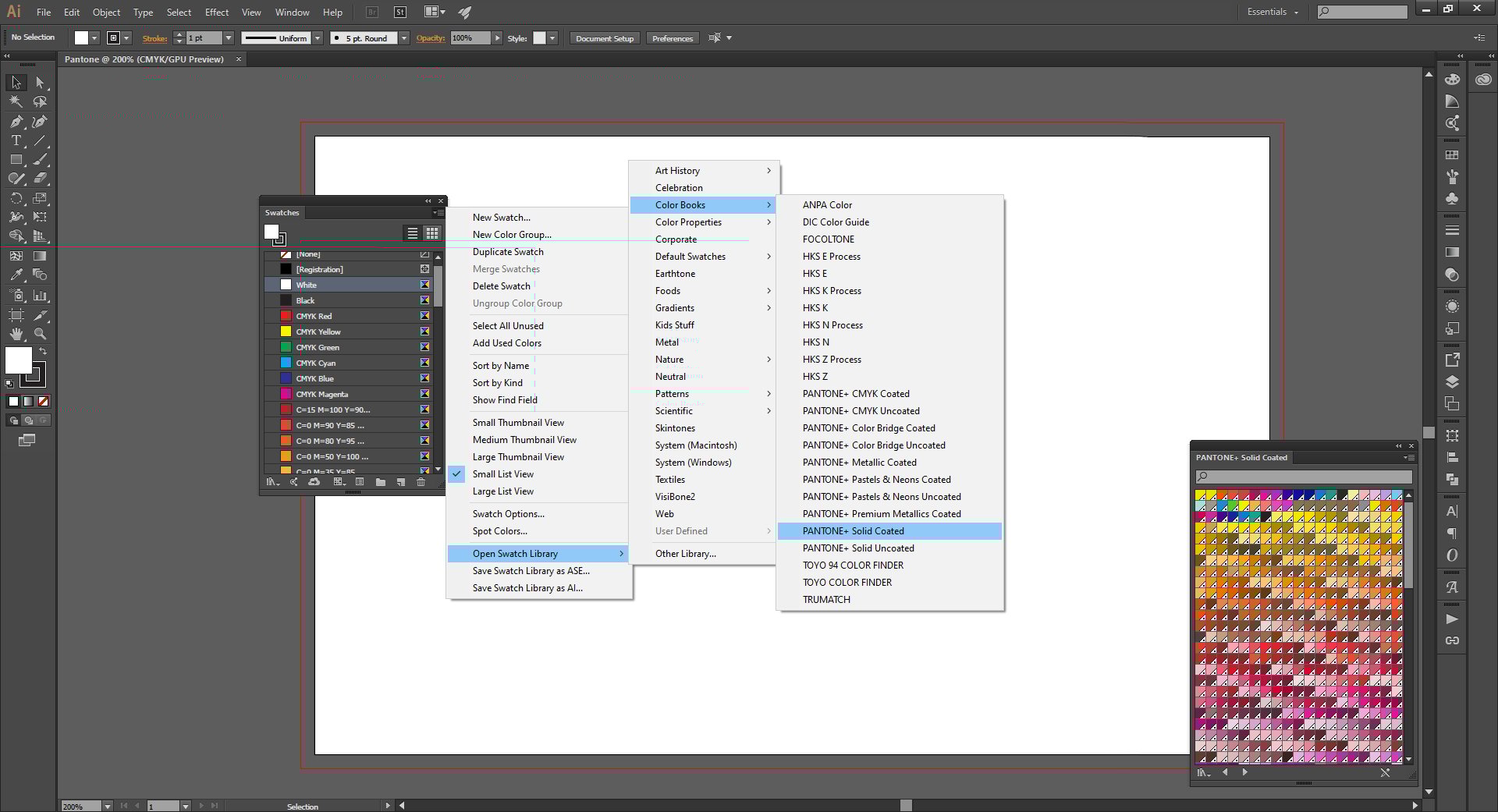The height and width of the screenshot is (812, 1498).
Task: Select the CMYK Cyan swatch
Action: (349, 363)
